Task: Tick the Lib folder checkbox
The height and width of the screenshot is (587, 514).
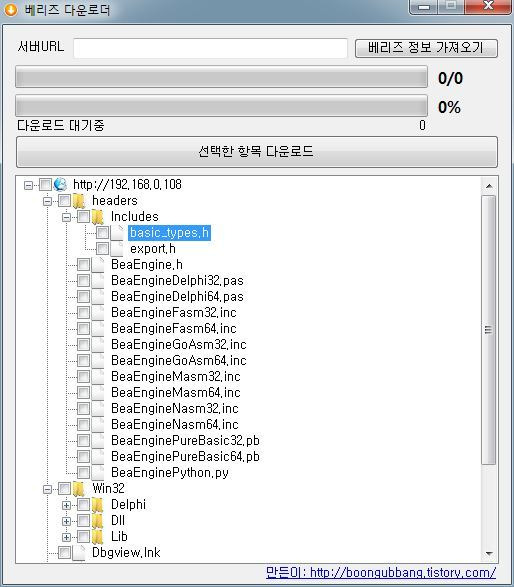Action: (83, 537)
